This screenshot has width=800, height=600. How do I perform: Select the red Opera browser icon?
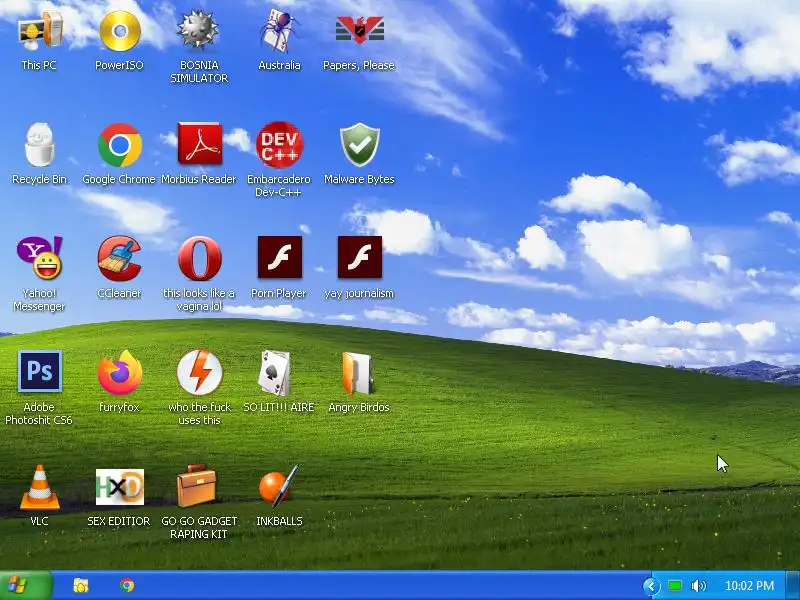[x=199, y=258]
